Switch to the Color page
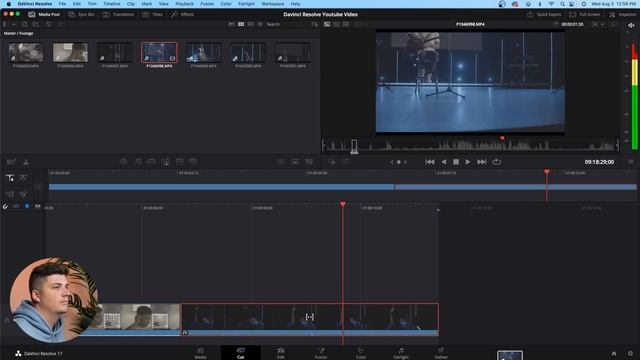Image resolution: width=640 pixels, height=360 pixels. click(x=361, y=353)
